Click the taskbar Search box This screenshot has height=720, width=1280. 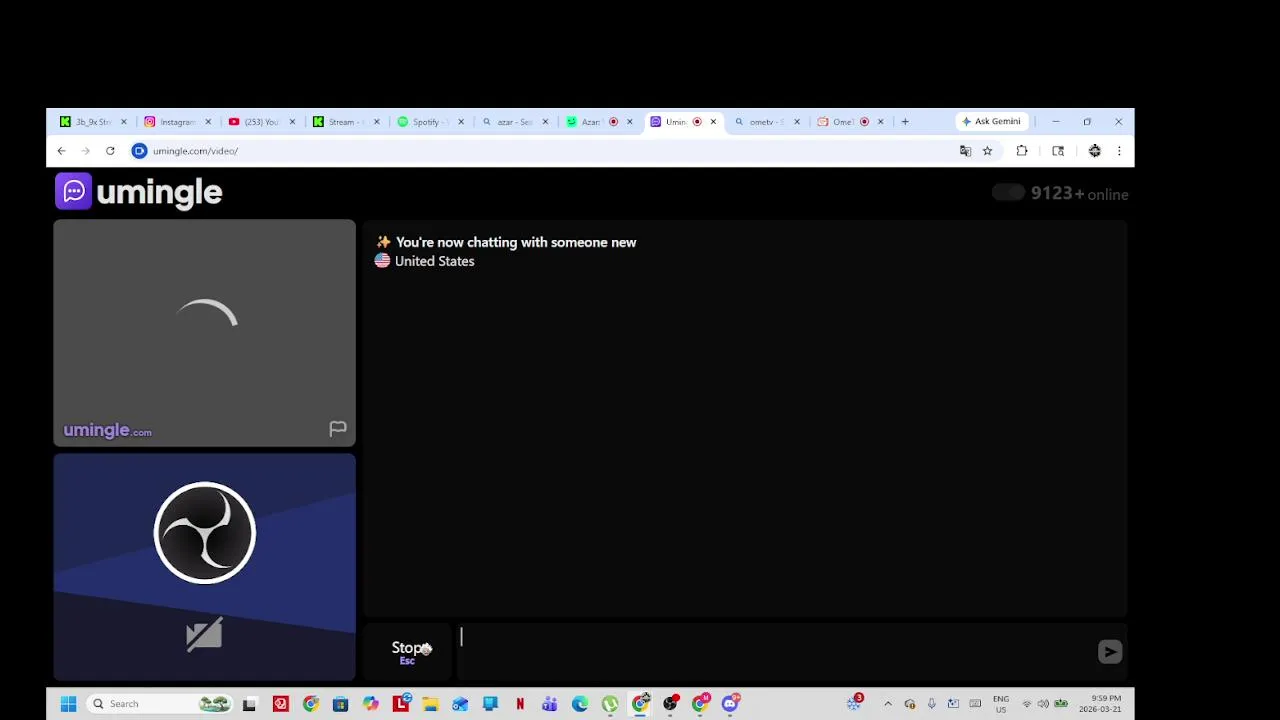(160, 704)
